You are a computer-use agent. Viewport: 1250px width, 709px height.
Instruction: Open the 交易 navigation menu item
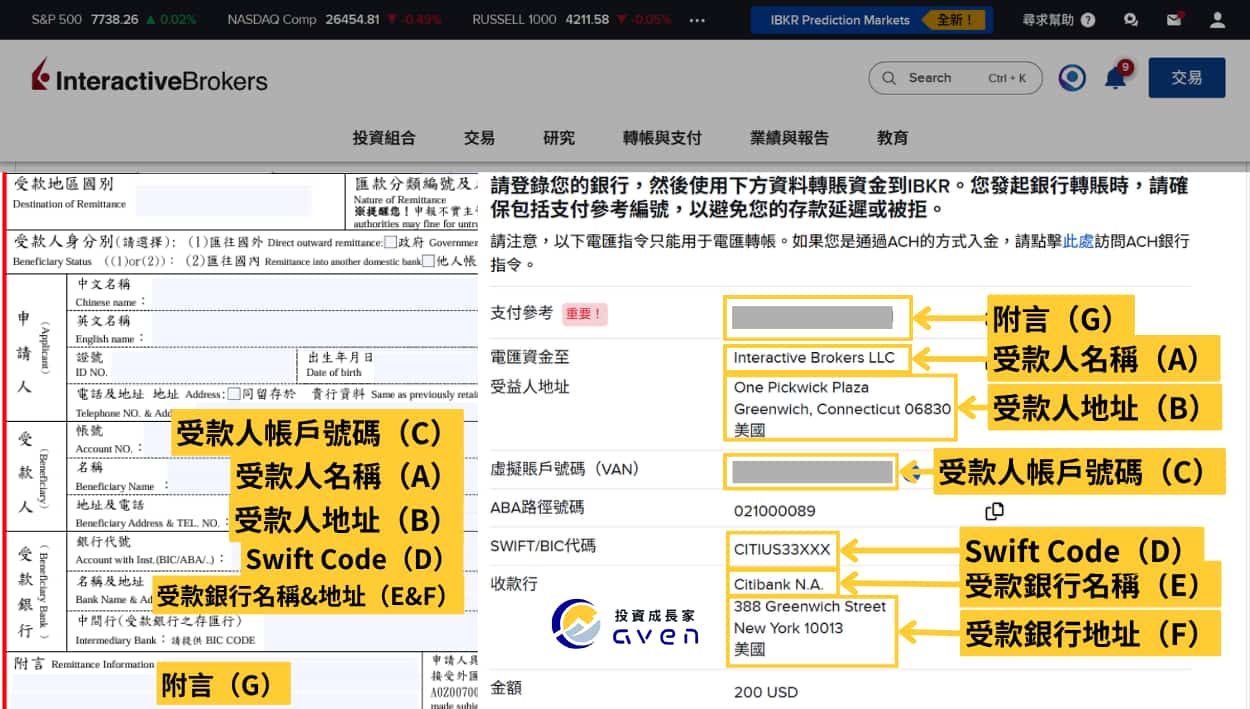479,138
